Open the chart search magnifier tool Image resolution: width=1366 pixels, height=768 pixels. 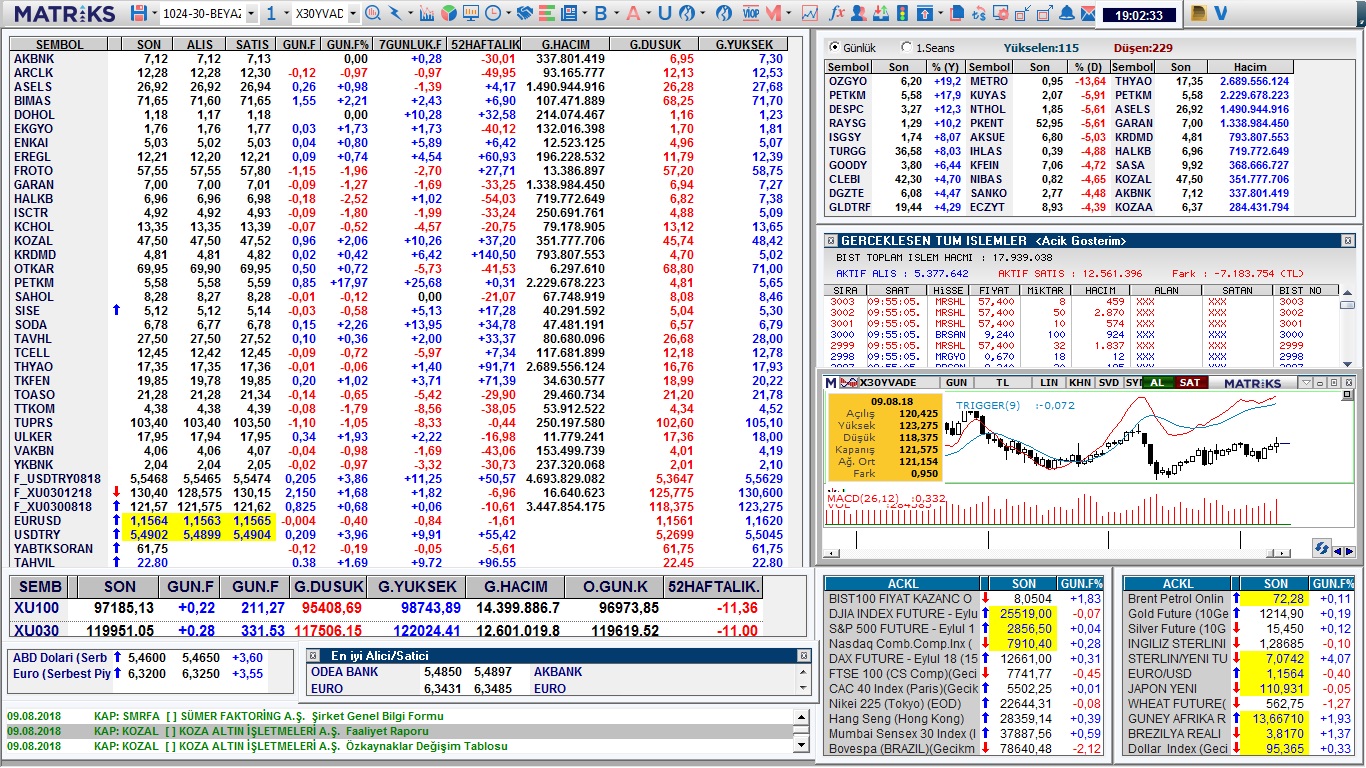coord(372,13)
